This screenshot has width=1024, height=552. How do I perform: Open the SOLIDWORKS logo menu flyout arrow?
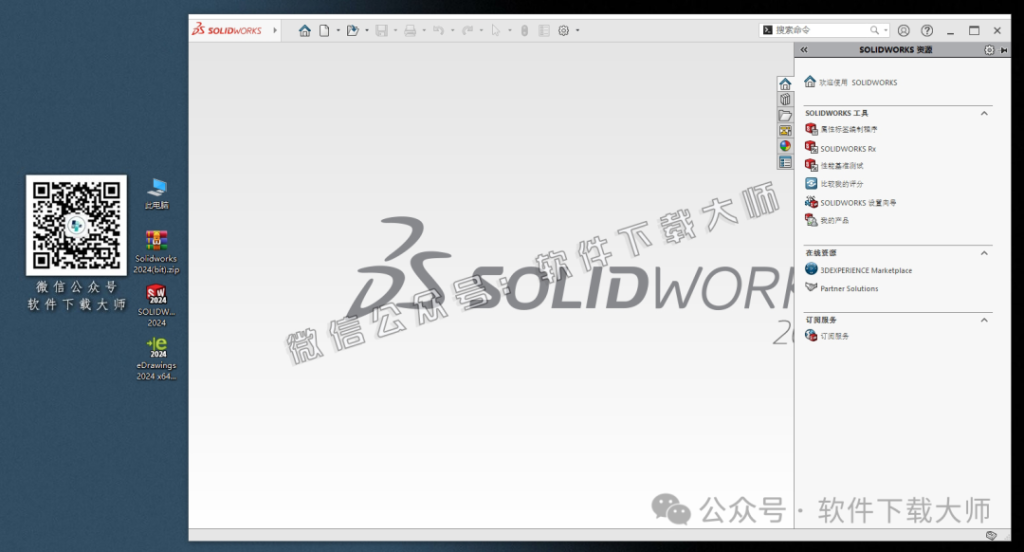[x=275, y=30]
